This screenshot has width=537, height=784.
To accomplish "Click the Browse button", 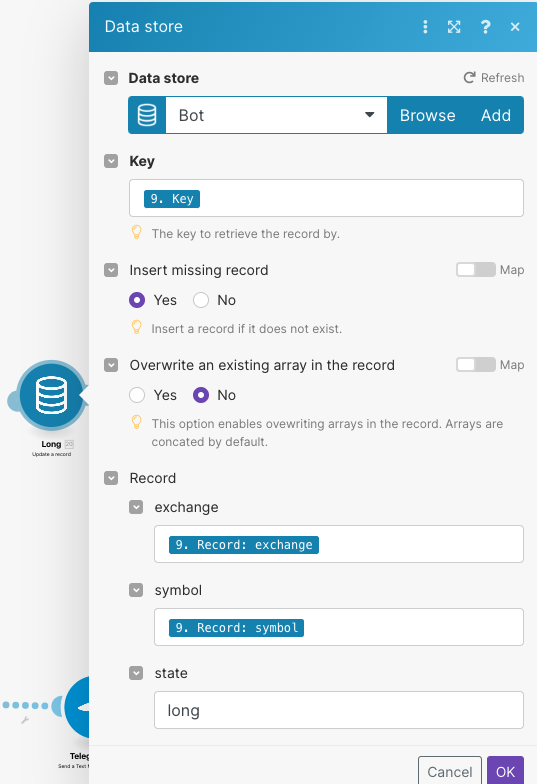I will [428, 116].
